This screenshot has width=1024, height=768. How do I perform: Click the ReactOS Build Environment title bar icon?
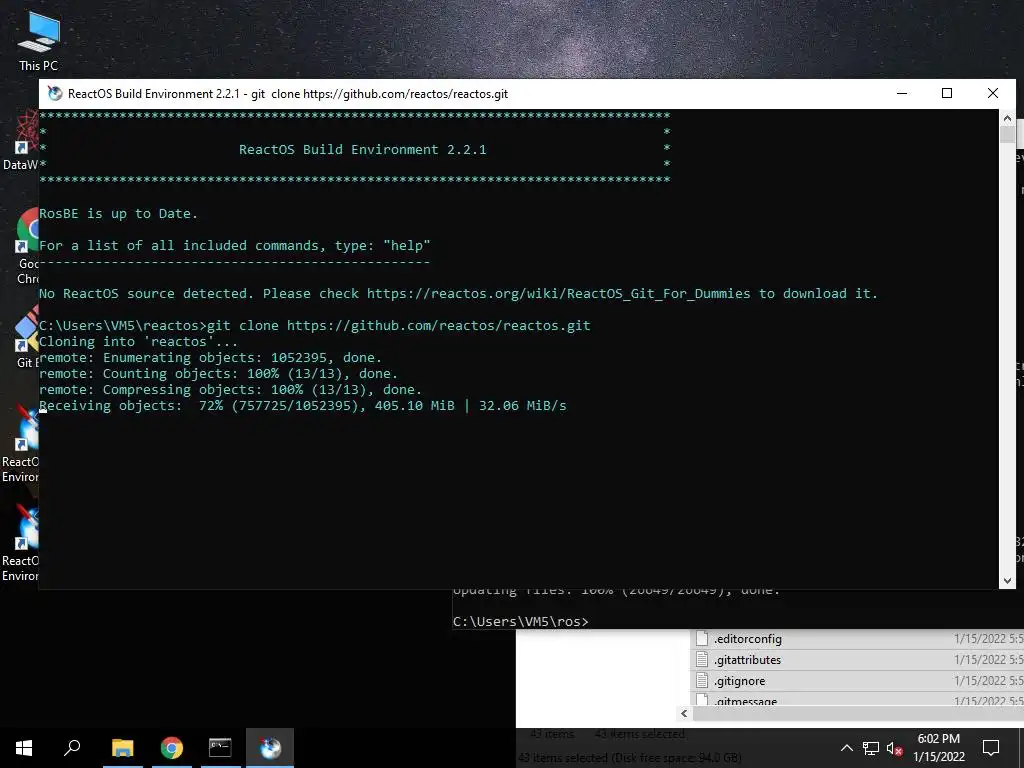[56, 93]
